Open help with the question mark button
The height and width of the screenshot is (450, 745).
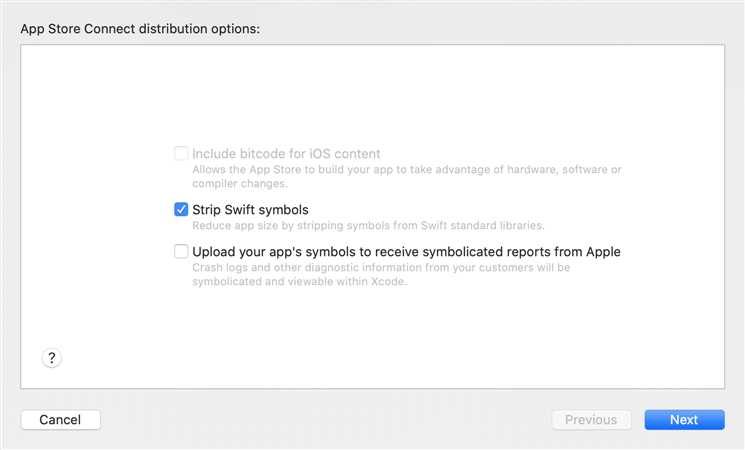[x=51, y=358]
